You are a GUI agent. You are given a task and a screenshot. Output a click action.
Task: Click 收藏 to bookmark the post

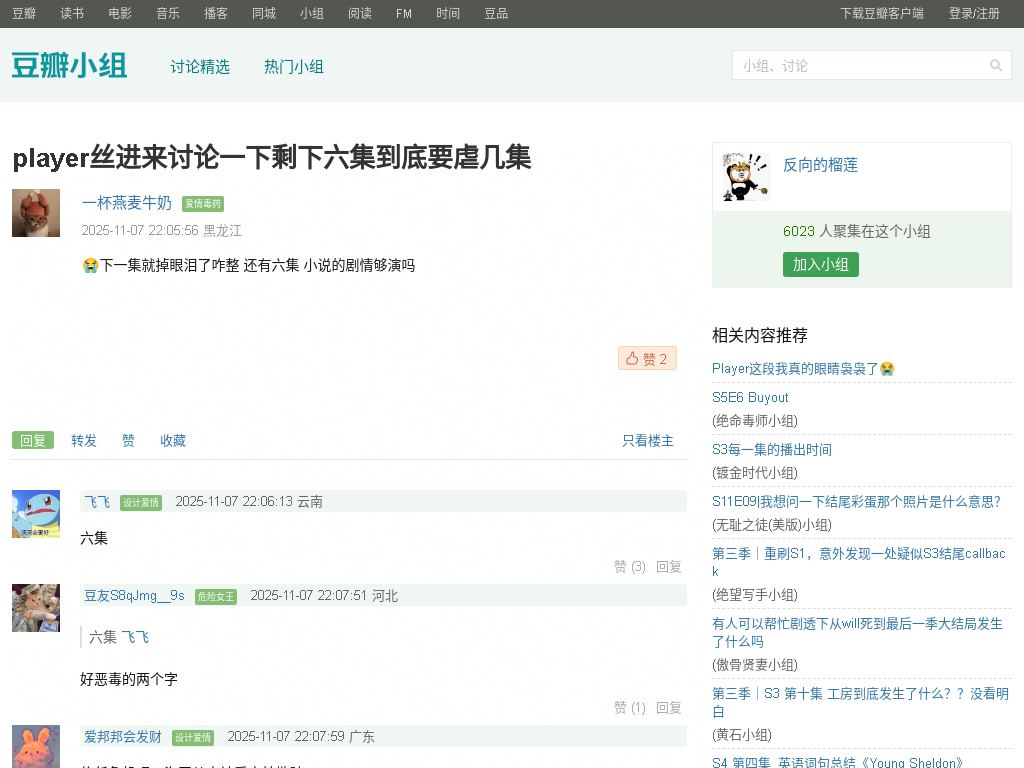point(173,441)
